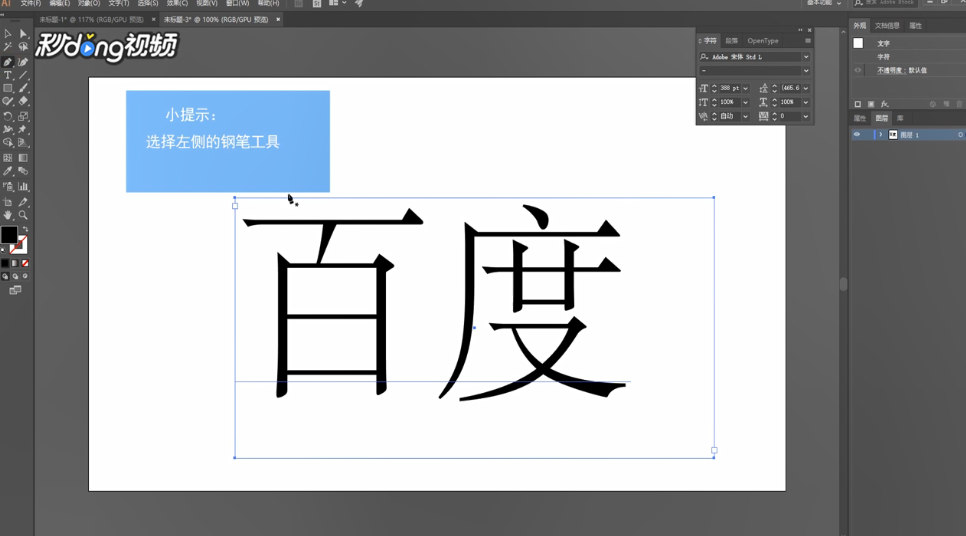This screenshot has width=966, height=536.
Task: Click the swap fill and stroke arrow
Action: (25, 229)
